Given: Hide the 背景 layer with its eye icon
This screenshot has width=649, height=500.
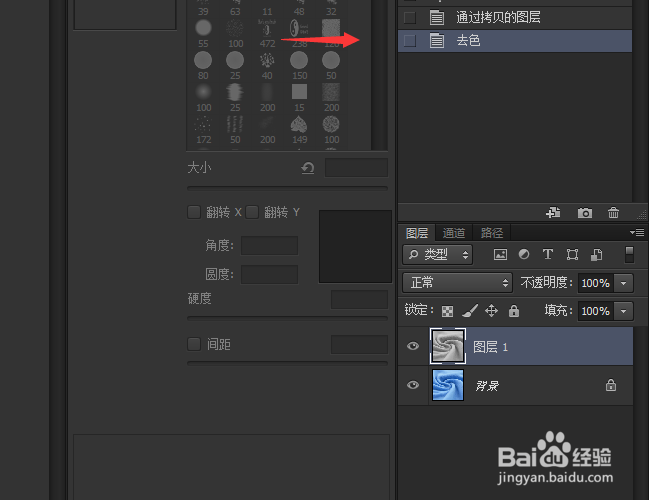Looking at the screenshot, I should pos(413,385).
